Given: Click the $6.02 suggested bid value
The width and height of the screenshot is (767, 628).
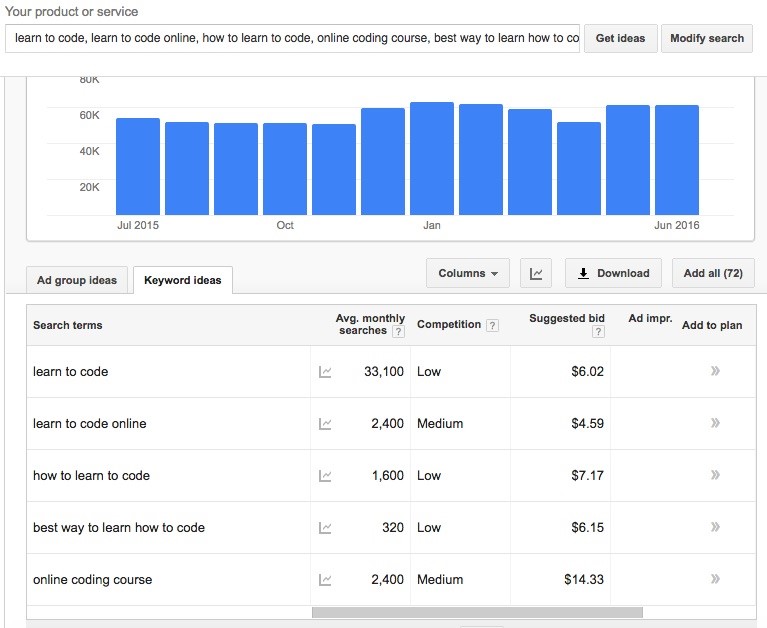Looking at the screenshot, I should pyautogui.click(x=587, y=372).
